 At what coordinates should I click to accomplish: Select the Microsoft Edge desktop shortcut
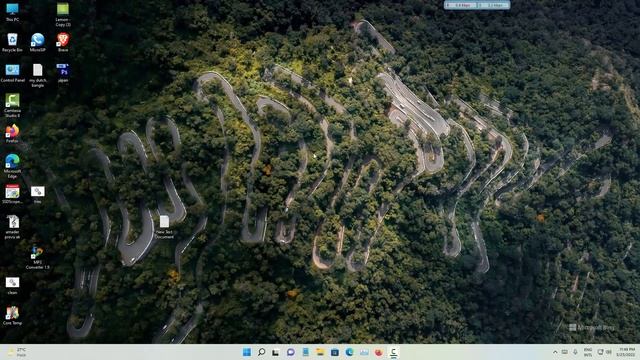click(12, 166)
